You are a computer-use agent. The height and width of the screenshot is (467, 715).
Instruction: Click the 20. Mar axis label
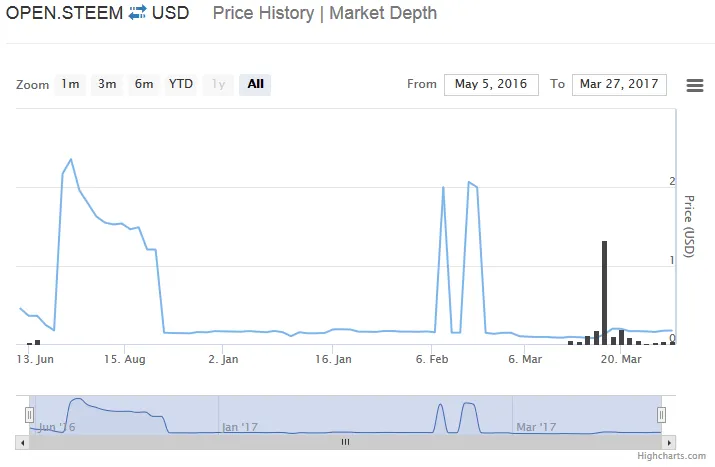(621, 359)
